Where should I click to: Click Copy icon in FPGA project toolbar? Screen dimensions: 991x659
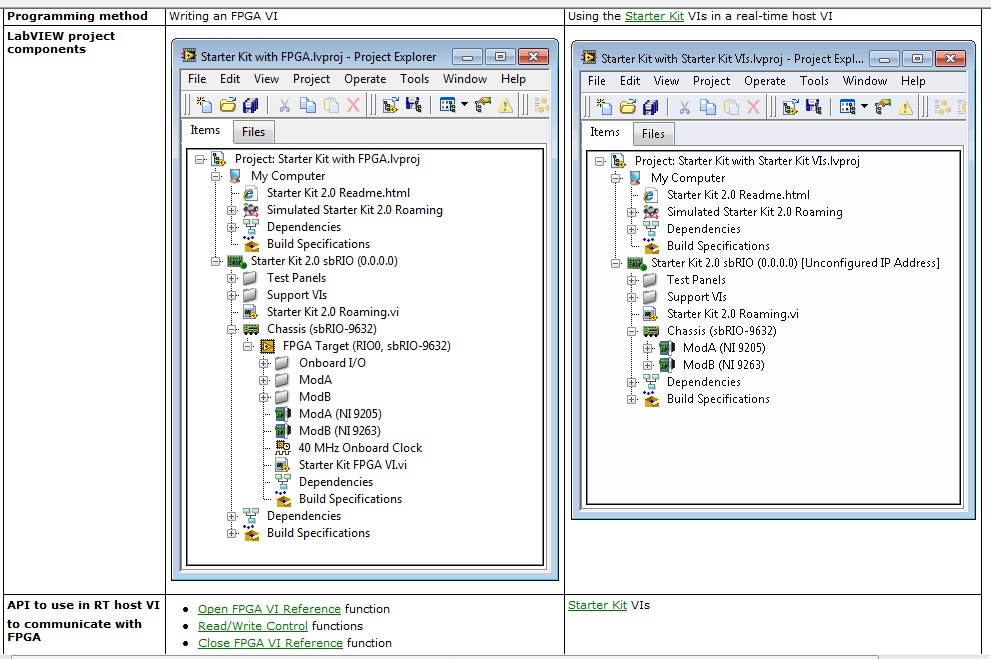tap(308, 105)
